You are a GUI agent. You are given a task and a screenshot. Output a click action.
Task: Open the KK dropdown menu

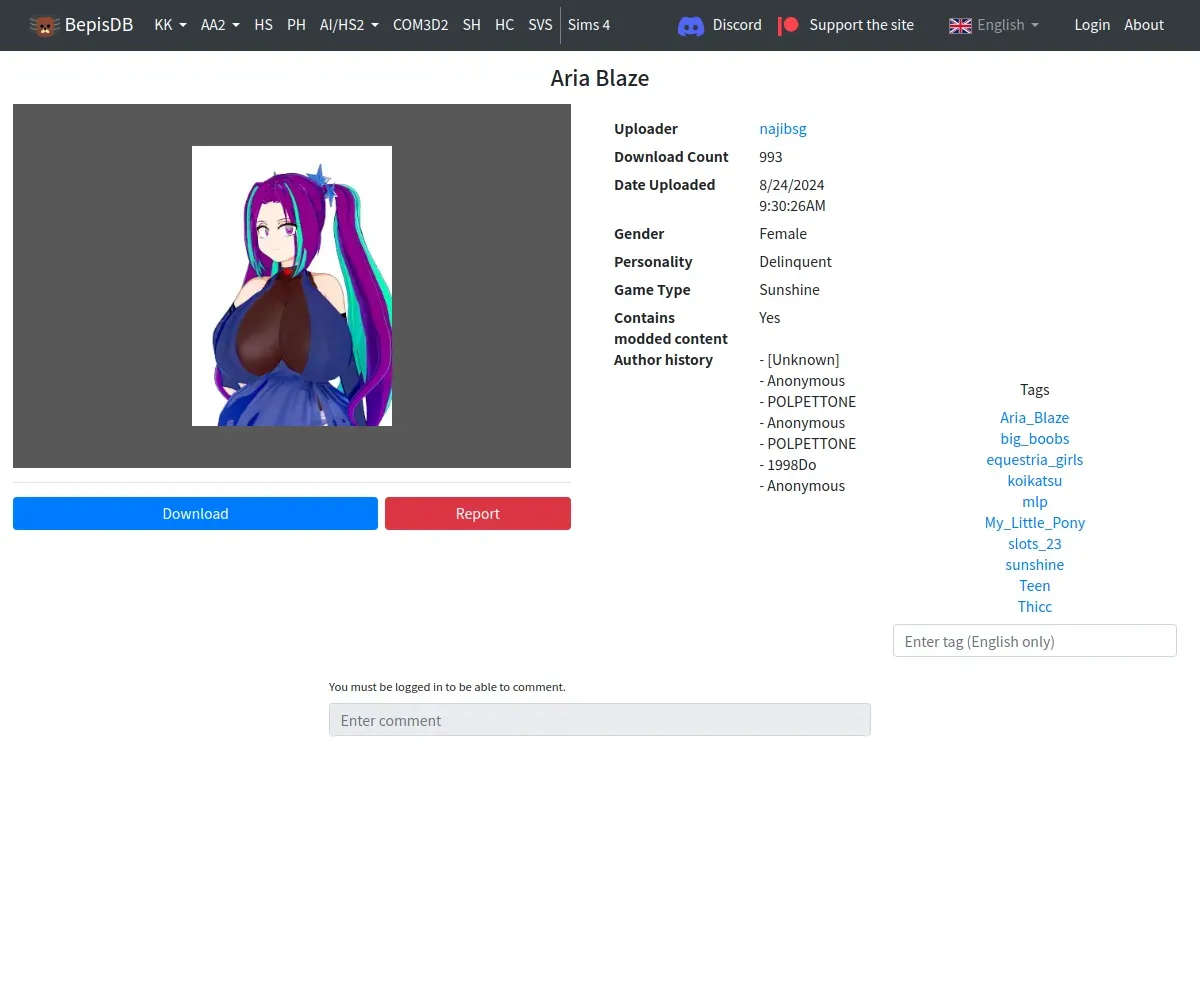[x=170, y=25]
